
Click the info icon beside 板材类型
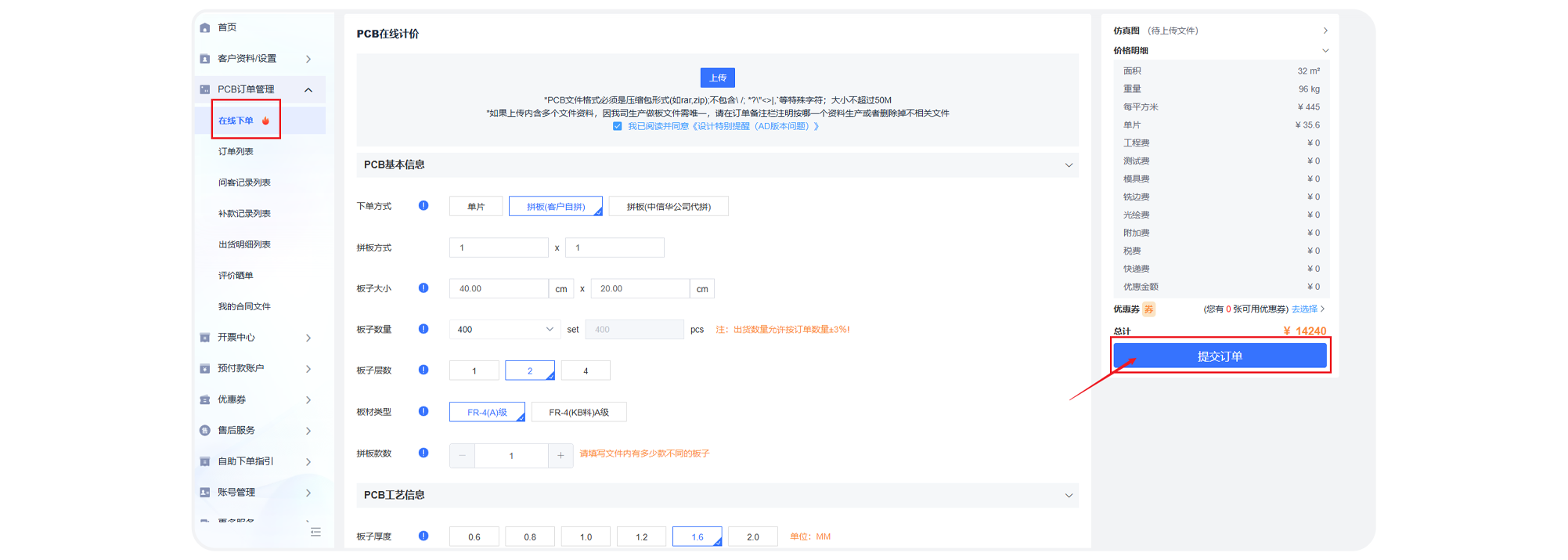point(424,411)
